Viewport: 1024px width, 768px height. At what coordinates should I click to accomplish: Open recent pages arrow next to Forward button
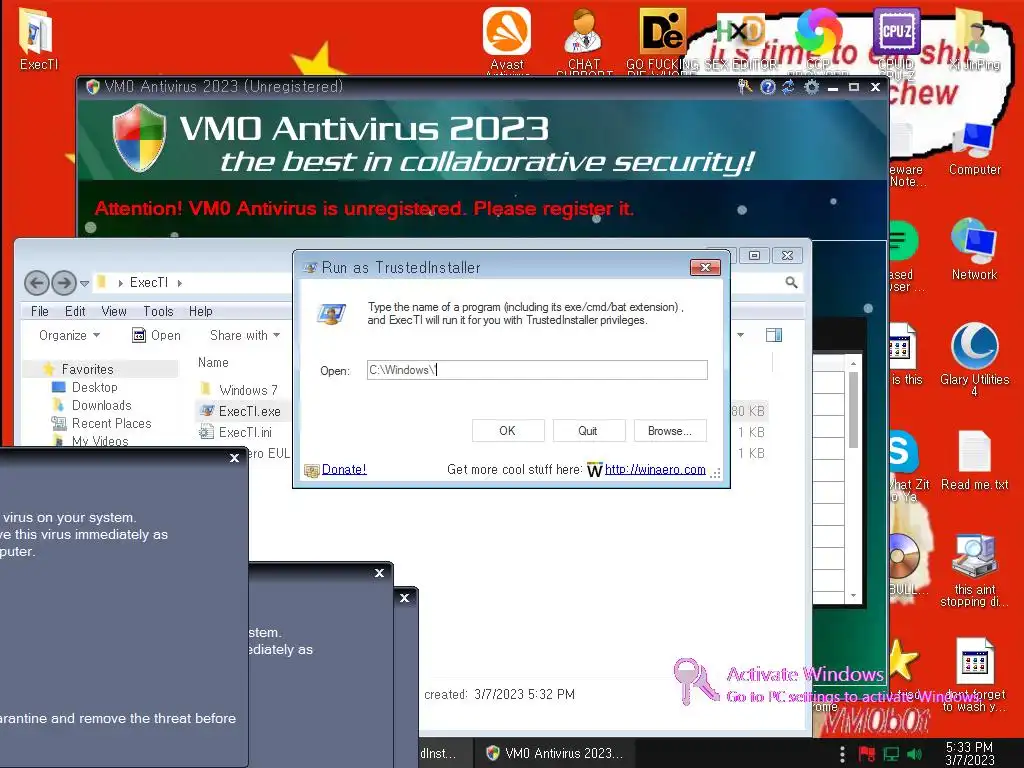(x=84, y=283)
